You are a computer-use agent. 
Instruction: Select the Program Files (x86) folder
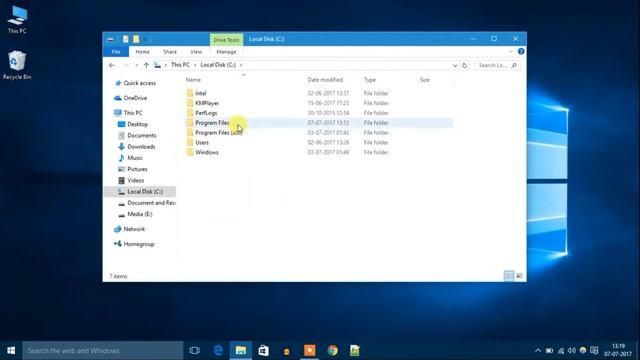(x=218, y=132)
